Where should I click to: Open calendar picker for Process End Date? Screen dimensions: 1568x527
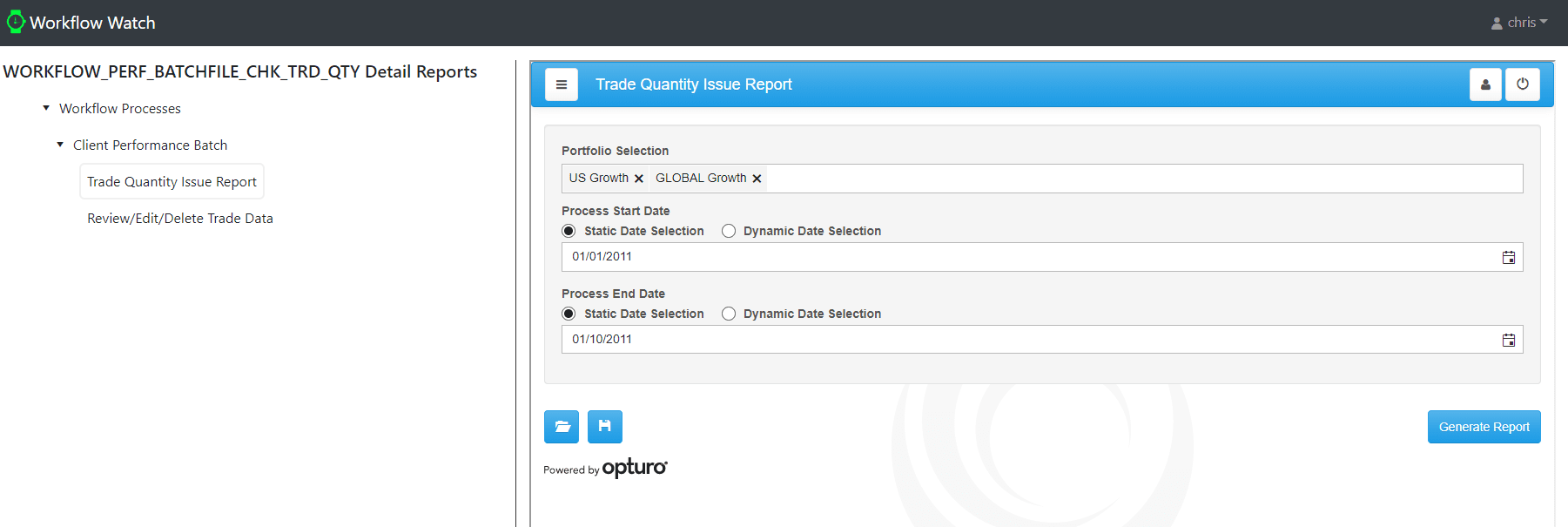1509,340
